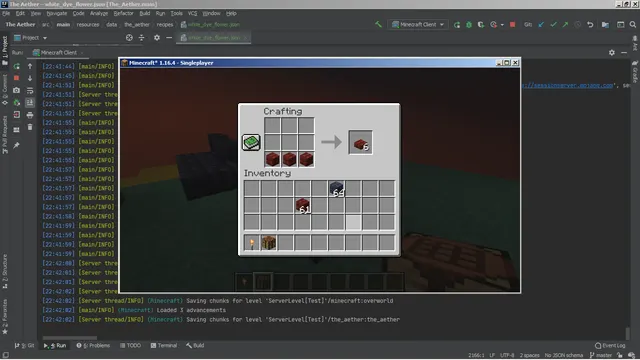Expand the profiler options dropdown arrow
The height and width of the screenshot is (360, 640).
pos(502,25)
